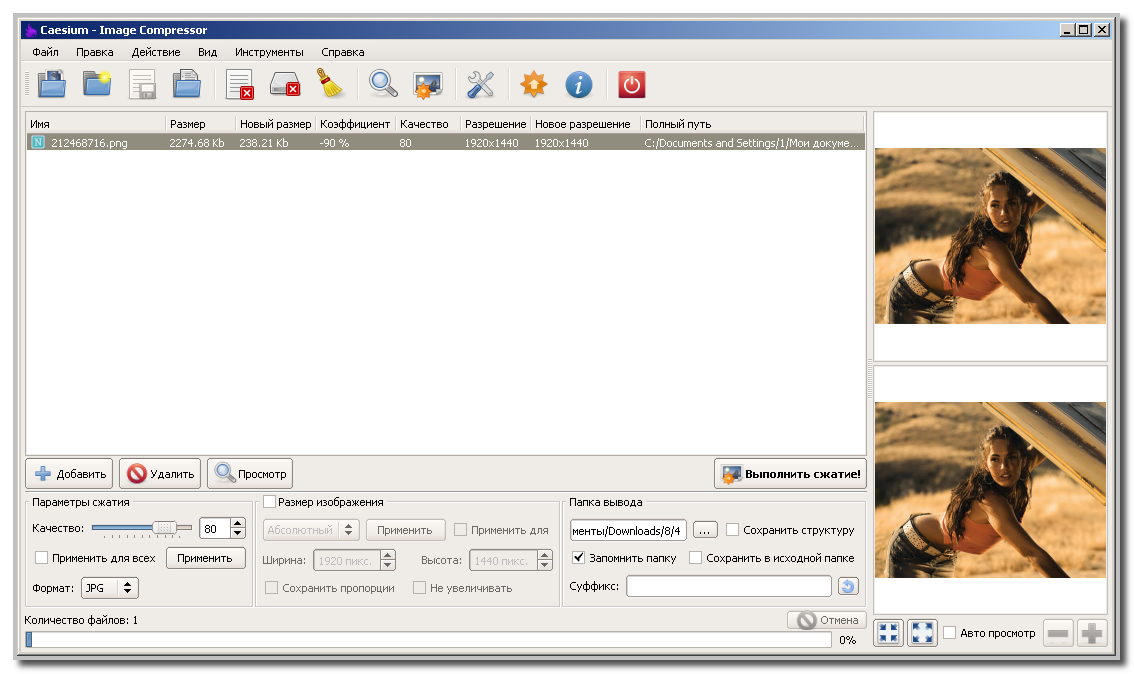Click the Delete file from disk toolbar icon
Viewport: 1134px width, 674px height.
[285, 84]
